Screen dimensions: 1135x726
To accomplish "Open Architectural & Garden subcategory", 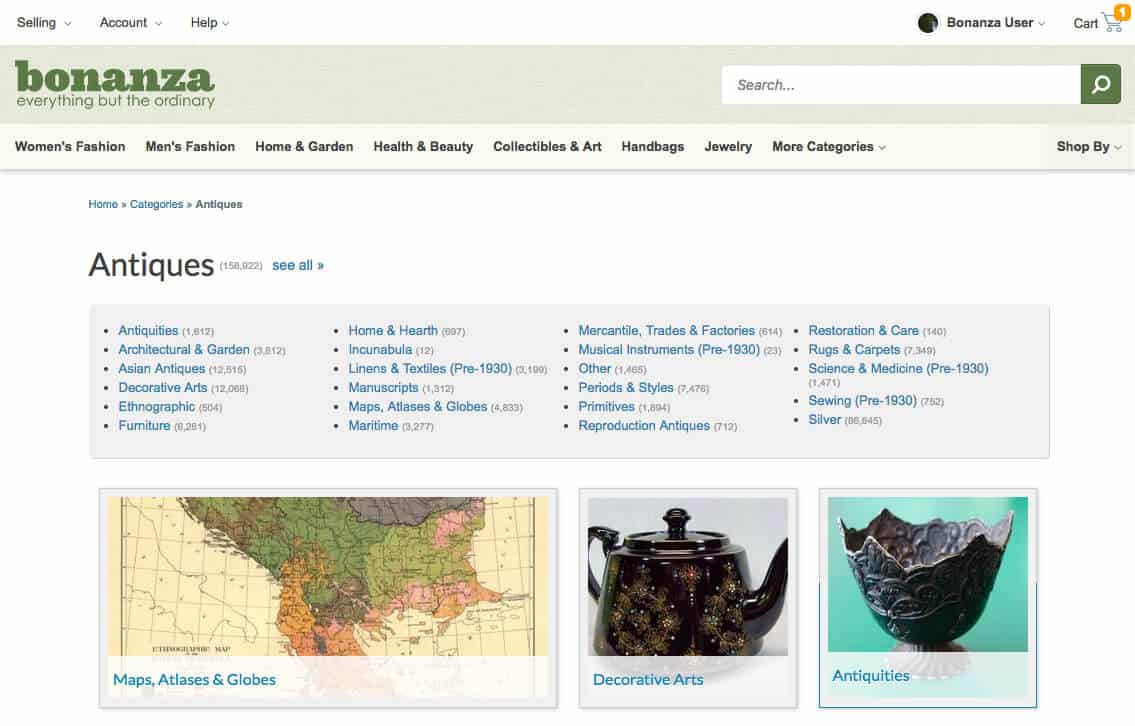I will click(184, 349).
